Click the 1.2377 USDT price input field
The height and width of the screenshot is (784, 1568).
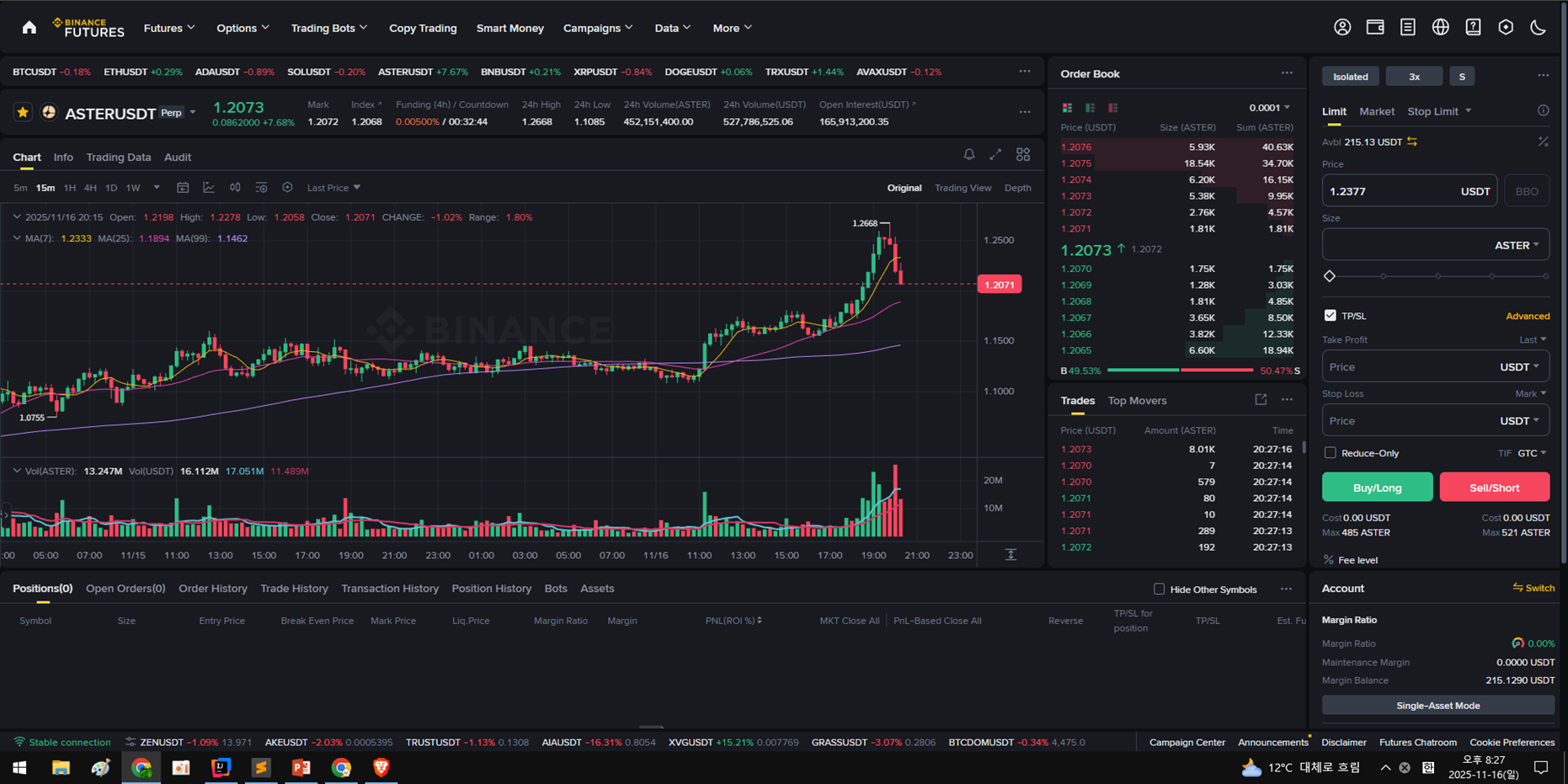pos(1410,191)
